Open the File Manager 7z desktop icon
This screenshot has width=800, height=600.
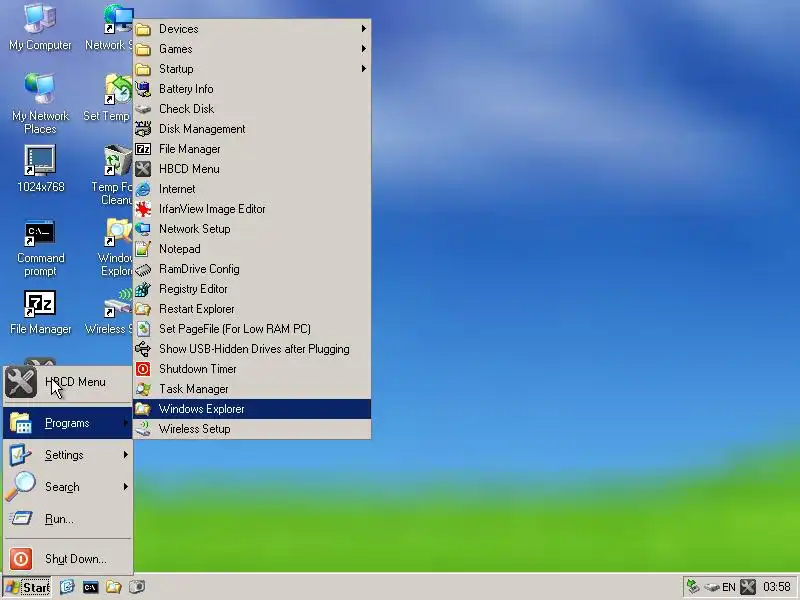pos(40,312)
